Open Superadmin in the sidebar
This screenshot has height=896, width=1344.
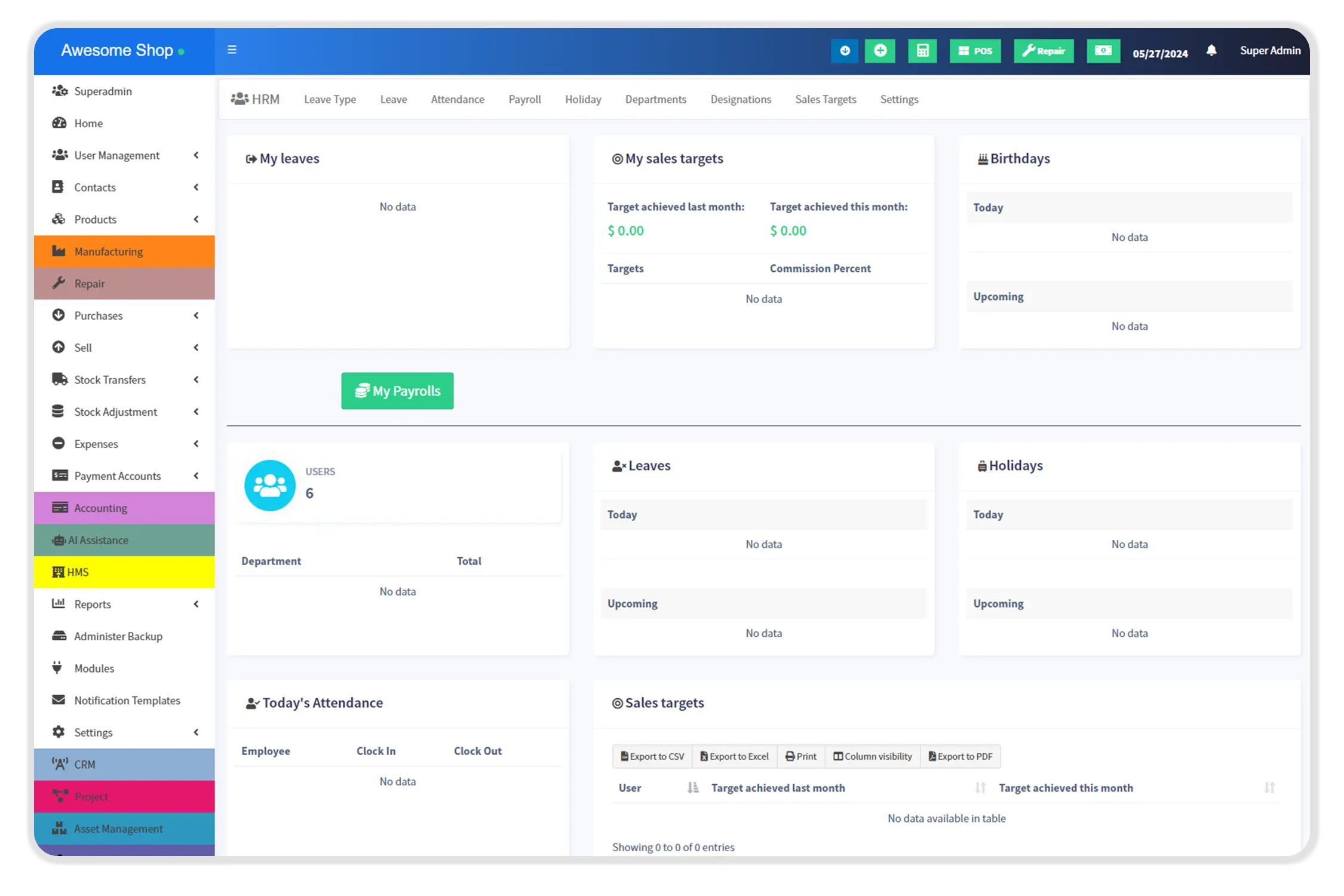(124, 91)
